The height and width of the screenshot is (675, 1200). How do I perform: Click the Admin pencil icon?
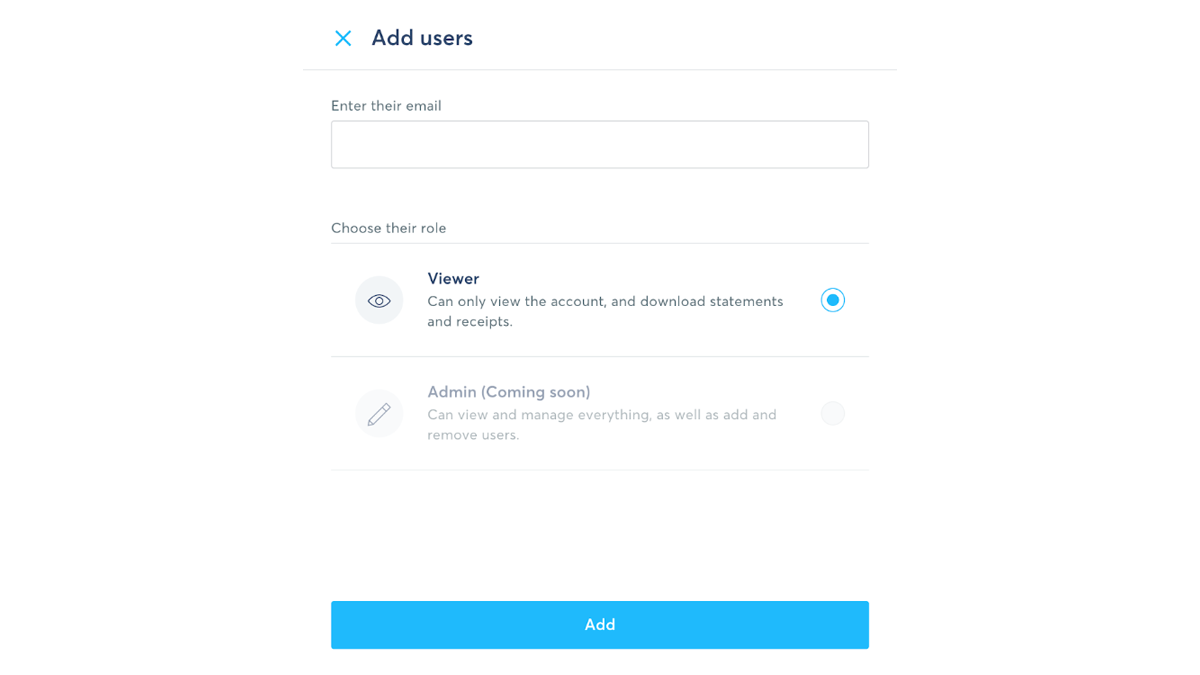coord(379,414)
